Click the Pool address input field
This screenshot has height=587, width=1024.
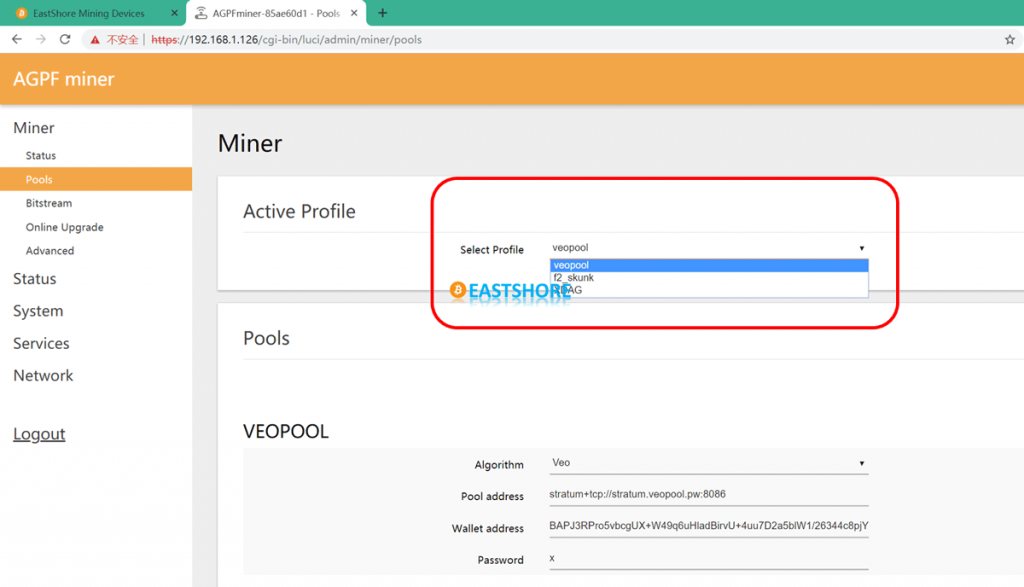pyautogui.click(x=708, y=495)
